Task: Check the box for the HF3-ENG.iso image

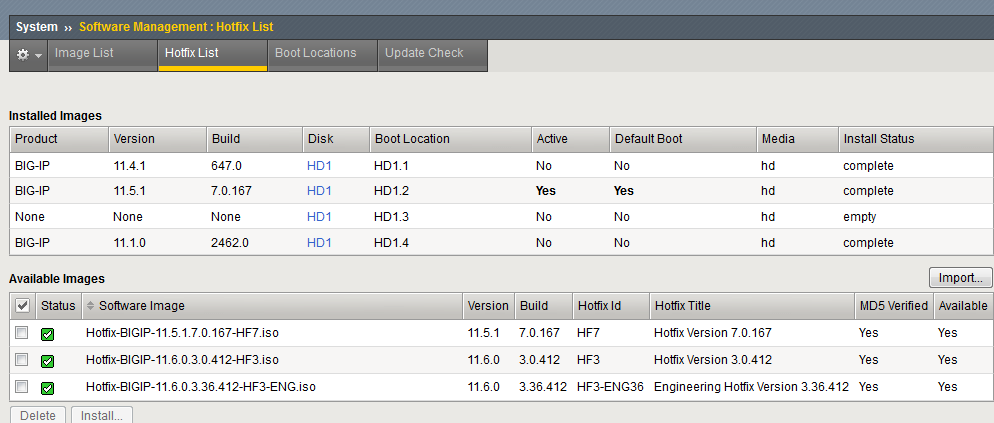Action: pos(22,386)
